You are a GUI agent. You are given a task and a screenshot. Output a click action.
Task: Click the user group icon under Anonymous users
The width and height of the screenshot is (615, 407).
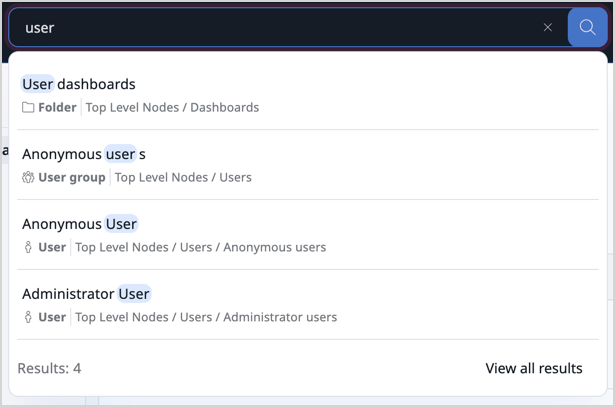tap(28, 177)
